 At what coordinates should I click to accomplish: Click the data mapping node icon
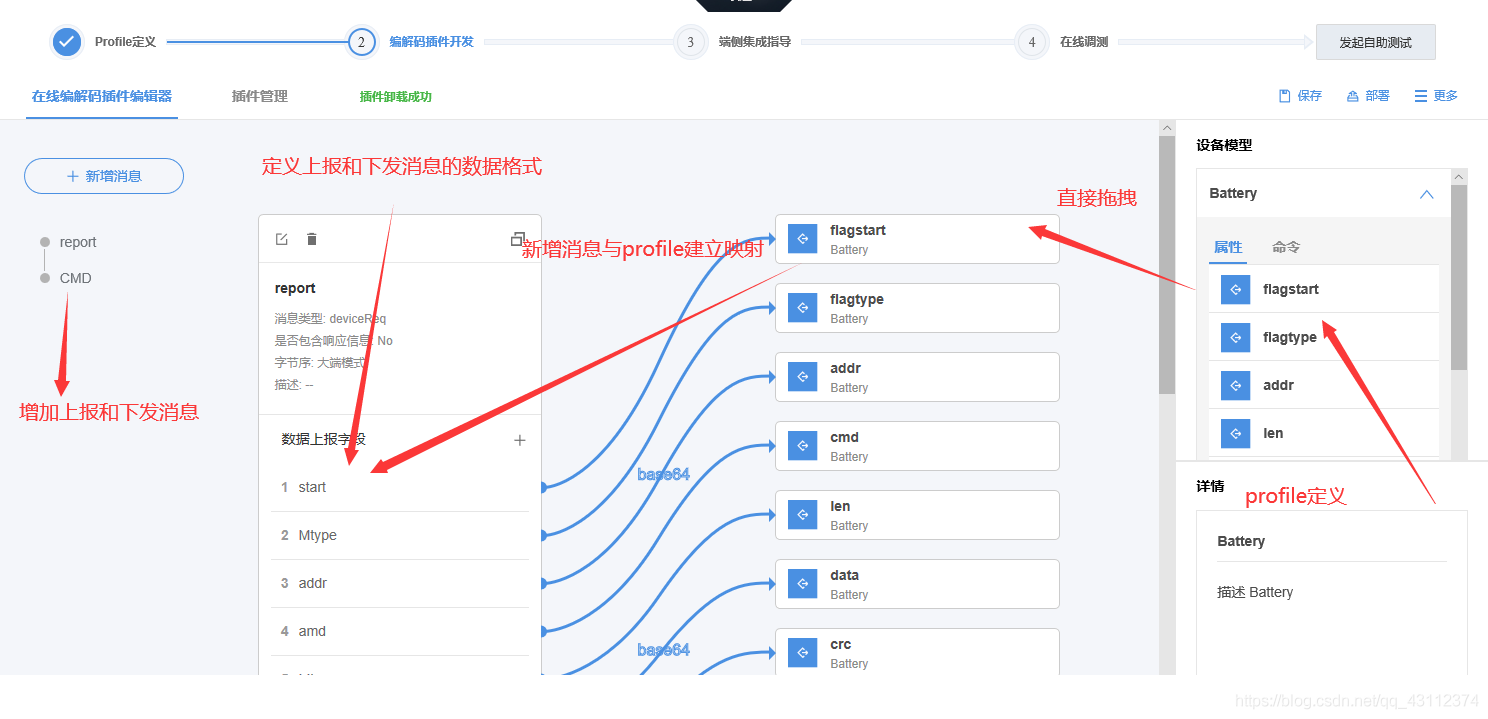point(803,584)
